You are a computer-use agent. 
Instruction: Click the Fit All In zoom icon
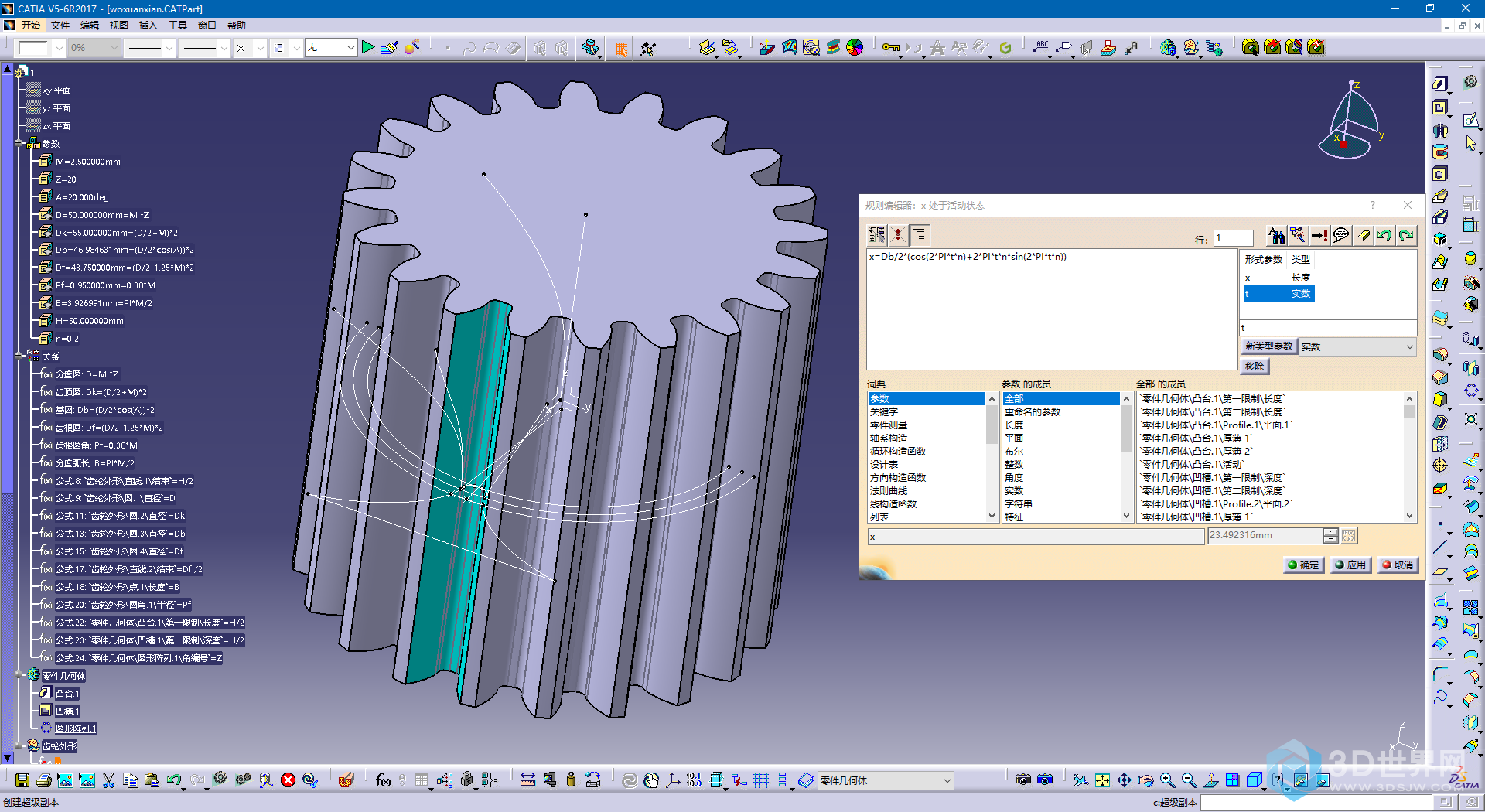point(1102,780)
